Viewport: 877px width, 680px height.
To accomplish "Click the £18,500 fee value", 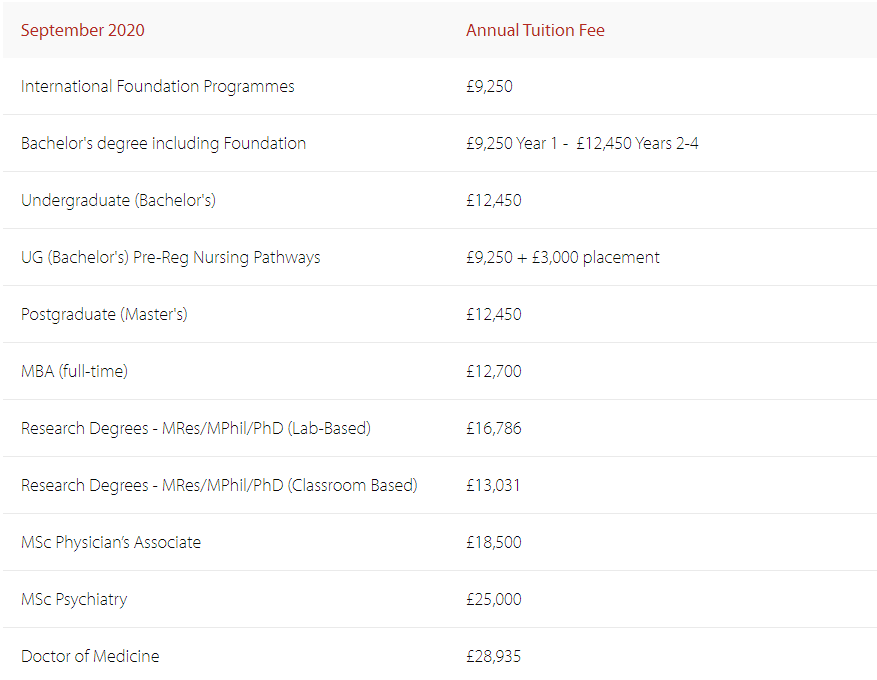I will (x=494, y=543).
